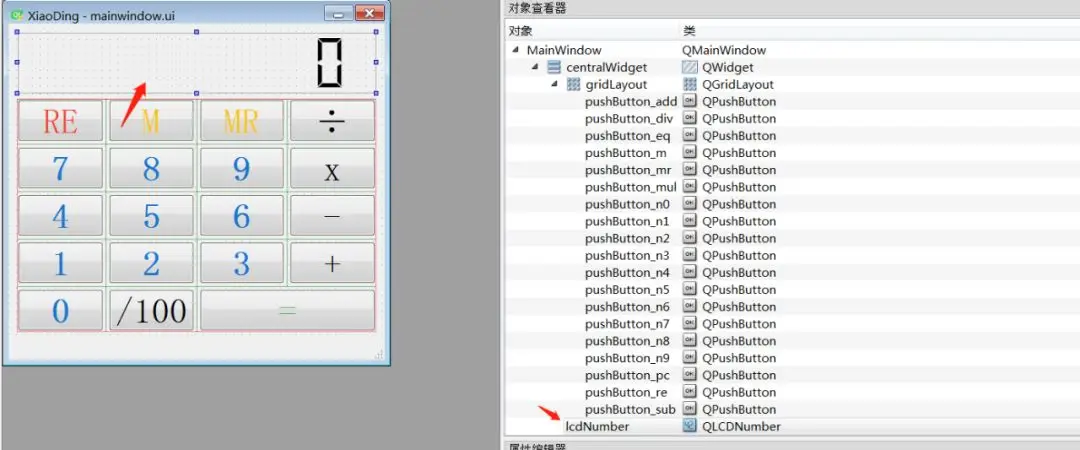Click the number 5 button
Screen dimensions: 1080x450
pos(151,215)
